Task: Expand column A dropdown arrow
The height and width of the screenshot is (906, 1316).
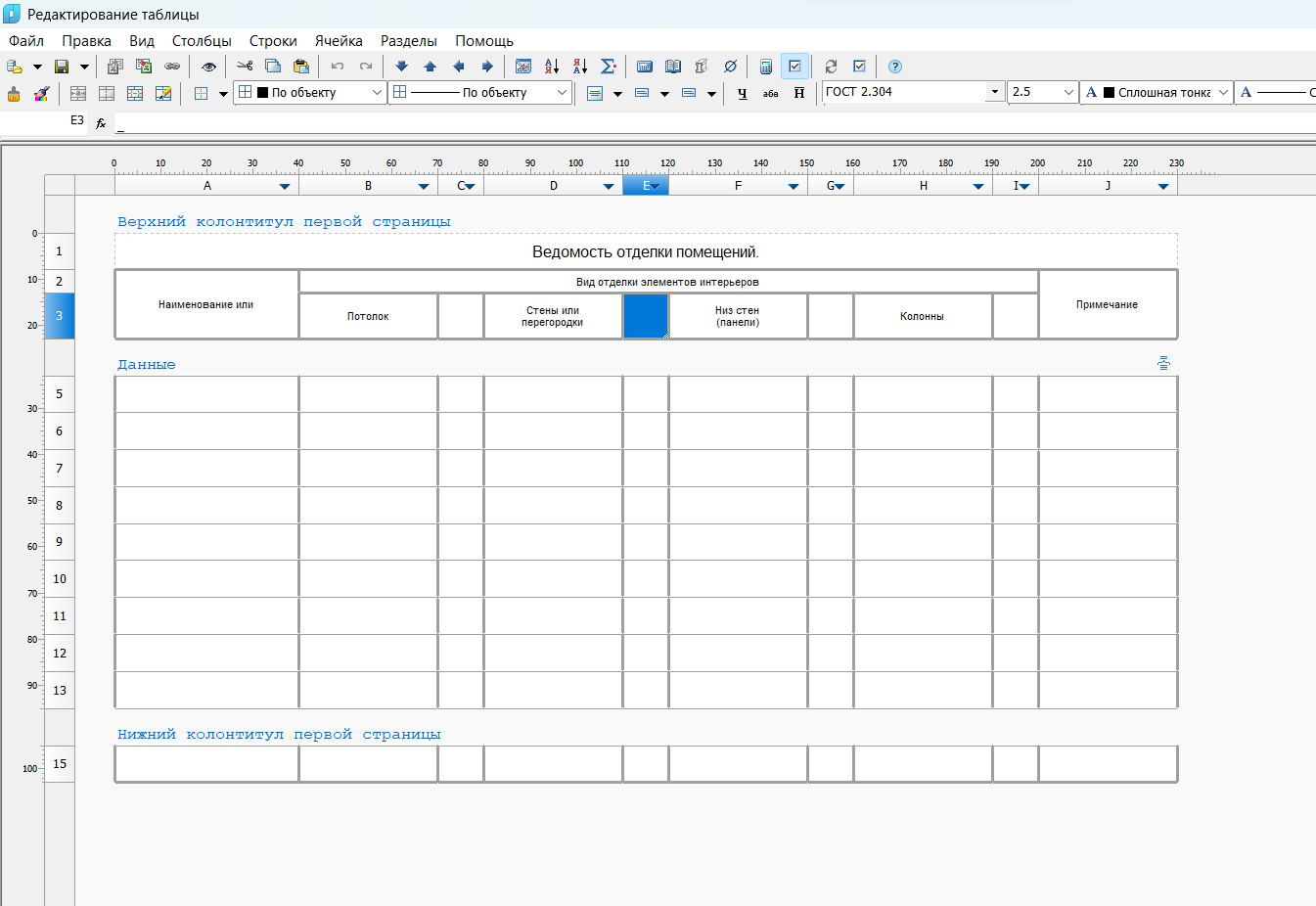Action: click(285, 186)
